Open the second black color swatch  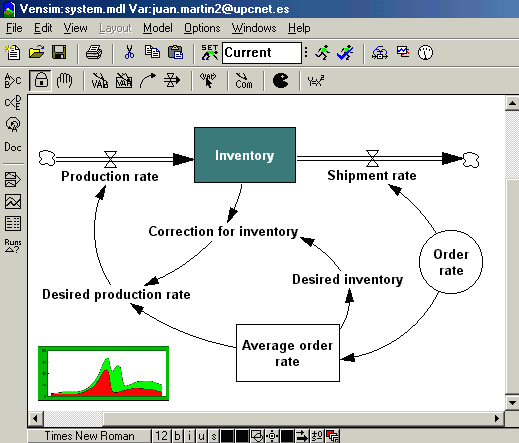[x=242, y=436]
